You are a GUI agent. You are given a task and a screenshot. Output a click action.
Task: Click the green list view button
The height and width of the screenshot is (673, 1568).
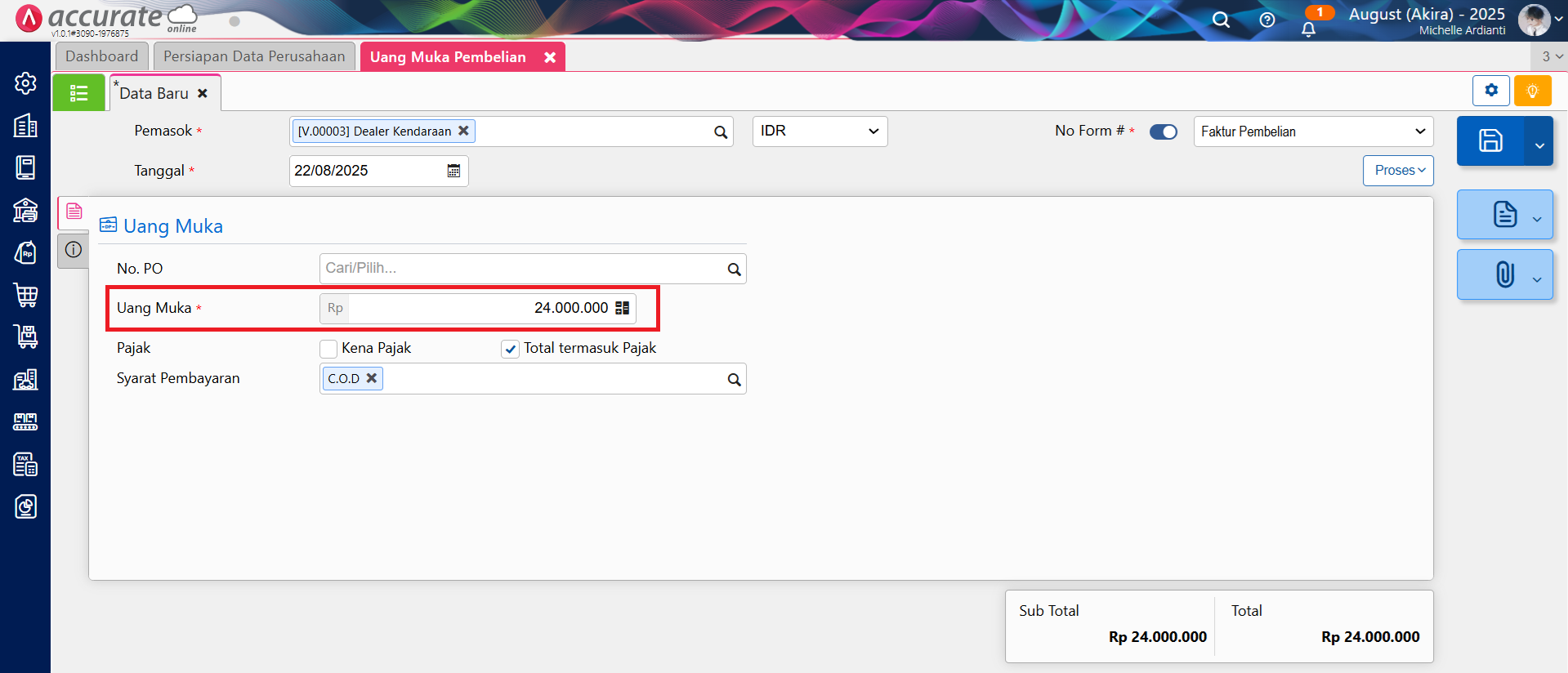pyautogui.click(x=78, y=93)
